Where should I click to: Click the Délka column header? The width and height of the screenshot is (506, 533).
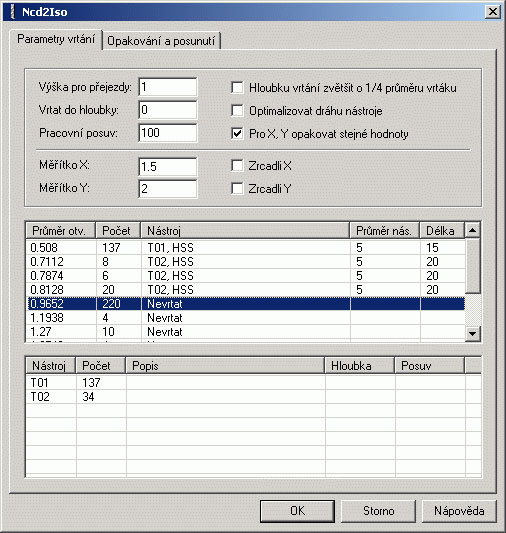tap(442, 231)
